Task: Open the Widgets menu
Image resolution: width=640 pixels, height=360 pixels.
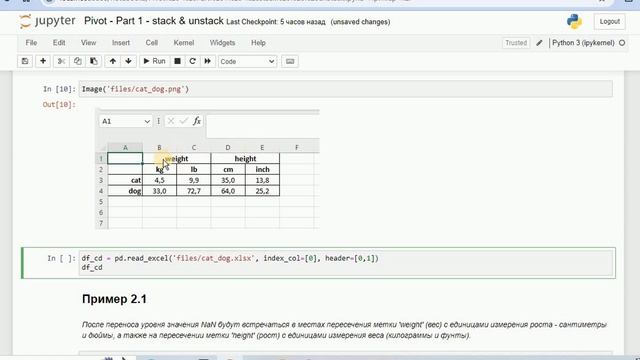Action: pos(222,43)
